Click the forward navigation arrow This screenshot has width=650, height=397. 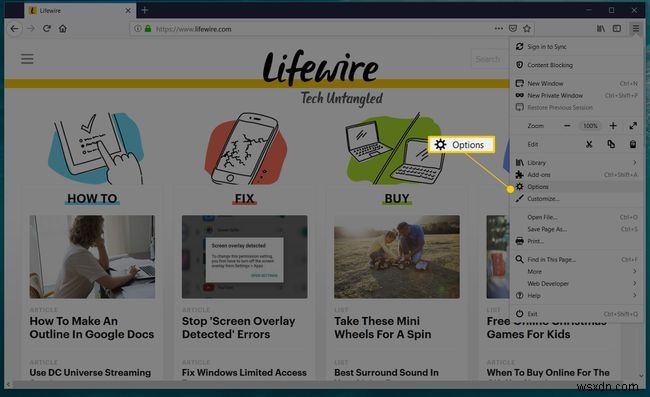(x=31, y=29)
